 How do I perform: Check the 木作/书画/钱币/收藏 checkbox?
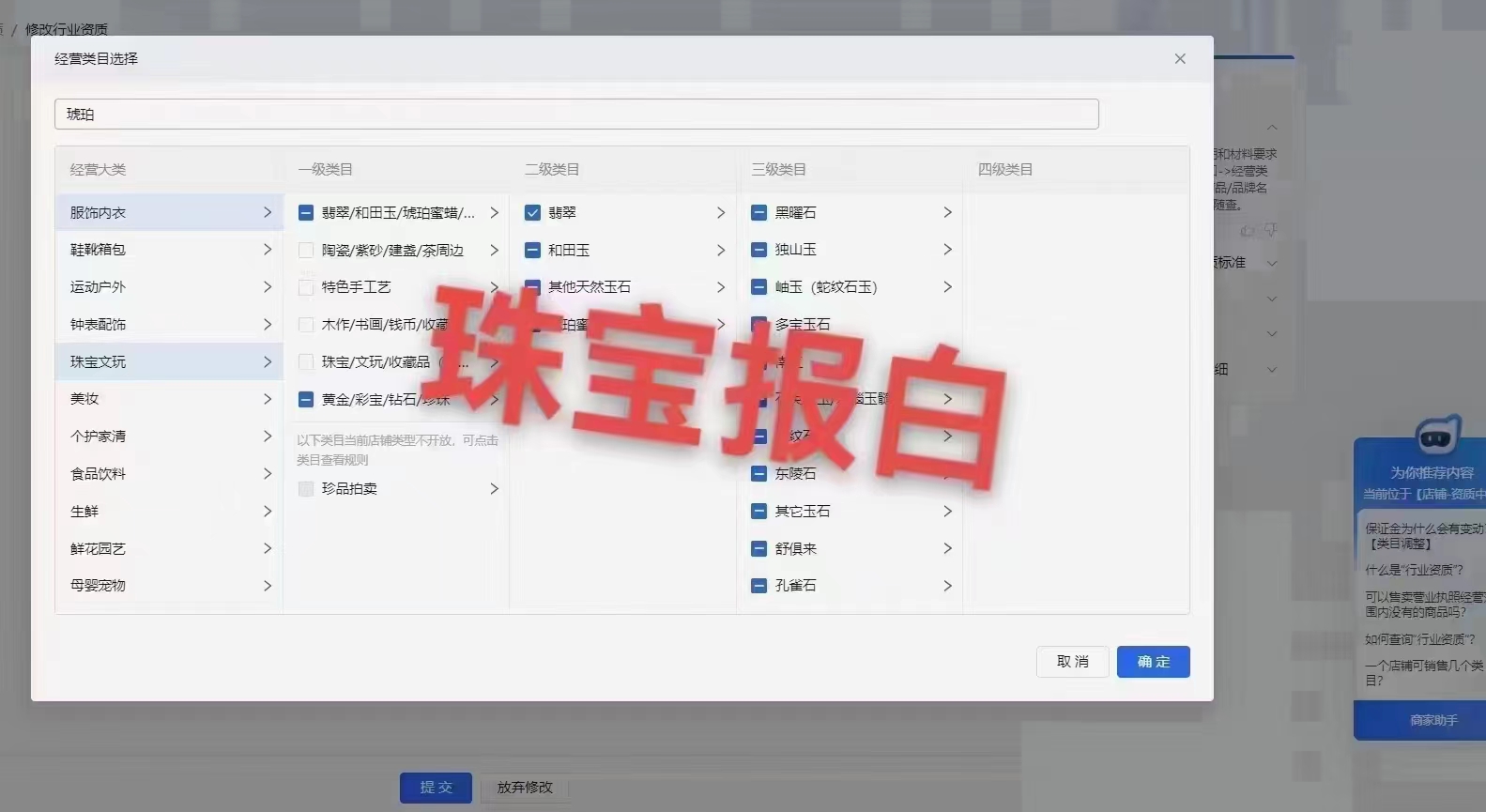pyautogui.click(x=306, y=325)
